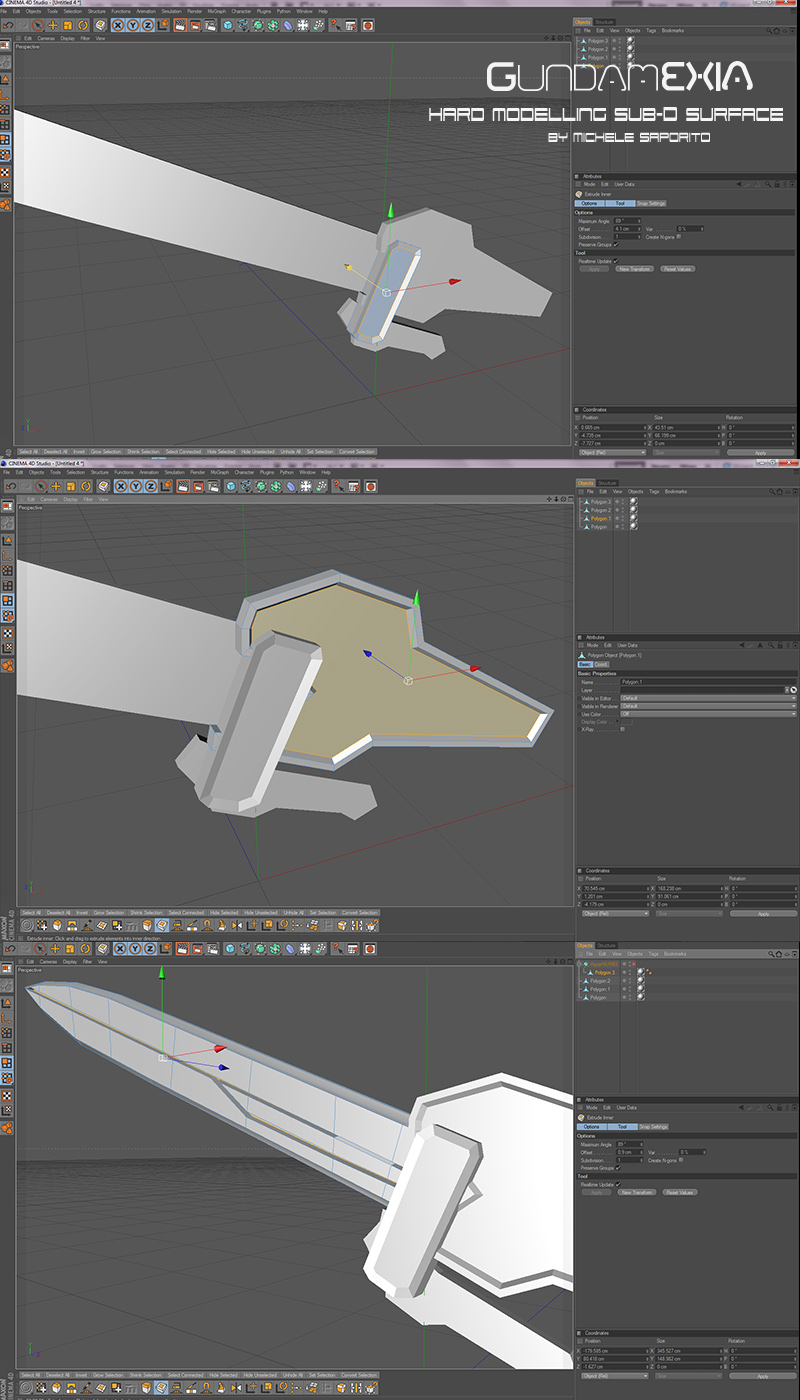Click search magnifier in middle screenshot Objects manager
The image size is (800, 1400).
[x=772, y=492]
